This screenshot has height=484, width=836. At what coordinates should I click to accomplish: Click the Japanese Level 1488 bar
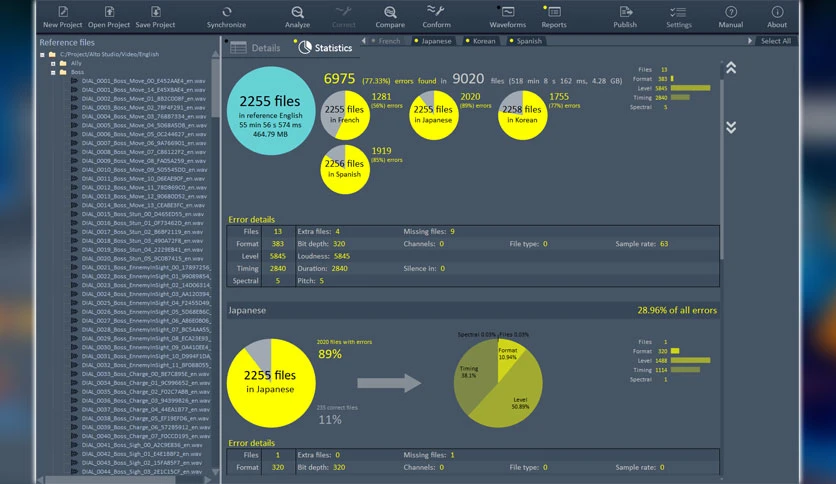[690, 360]
